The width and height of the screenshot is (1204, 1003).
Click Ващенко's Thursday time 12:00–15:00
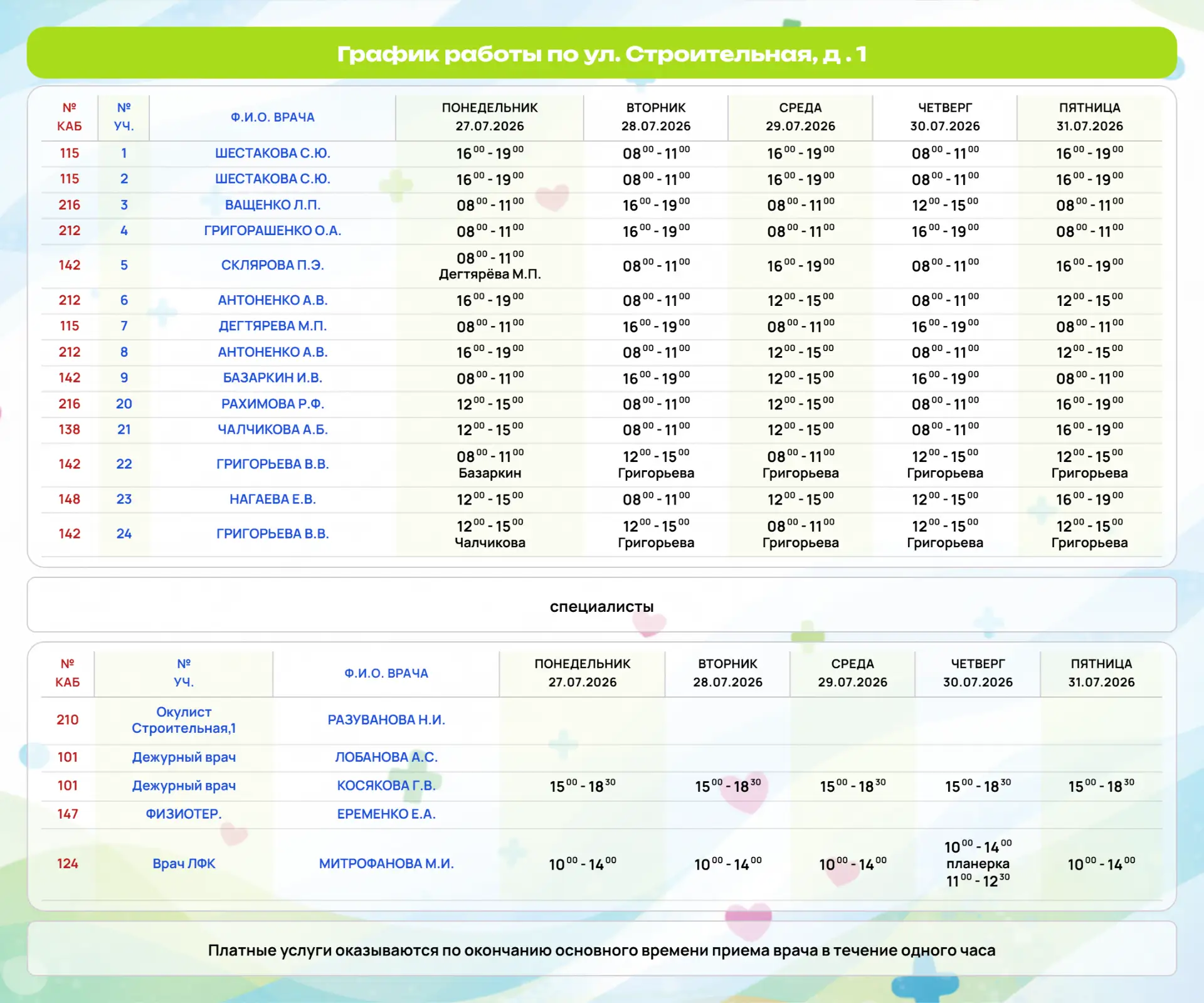pyautogui.click(x=945, y=205)
